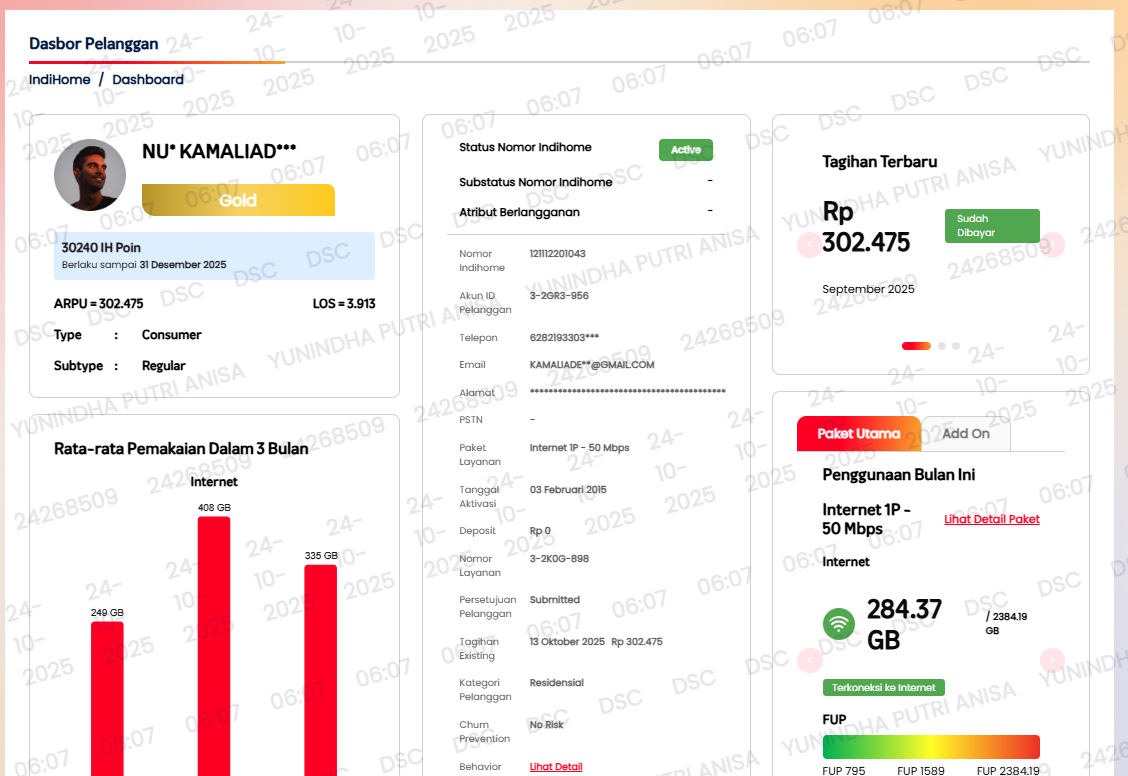Screen dimensions: 1128x776
Task: Click Tagihan Existing date 13 Oktober 2025
Action: coord(567,642)
